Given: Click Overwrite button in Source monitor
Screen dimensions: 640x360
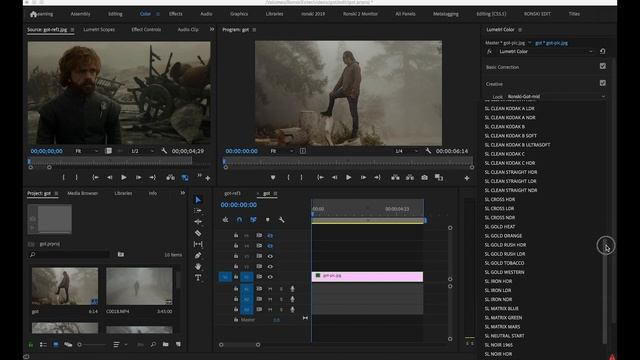Looking at the screenshot, I should (185, 178).
